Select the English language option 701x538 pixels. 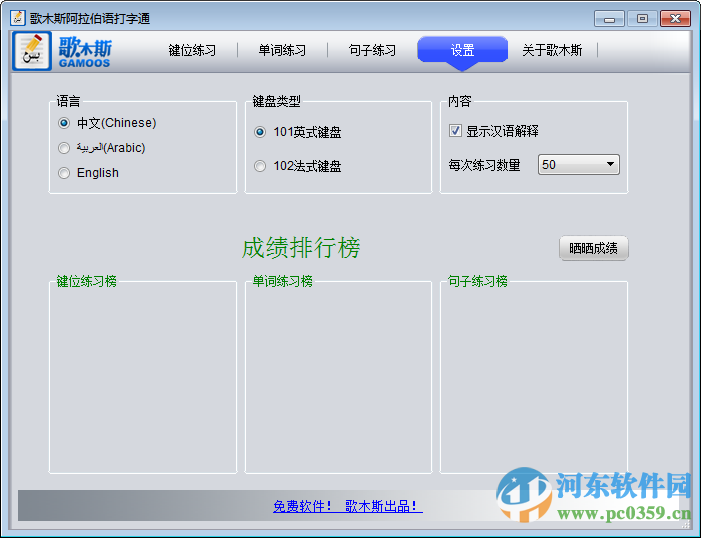(x=89, y=173)
